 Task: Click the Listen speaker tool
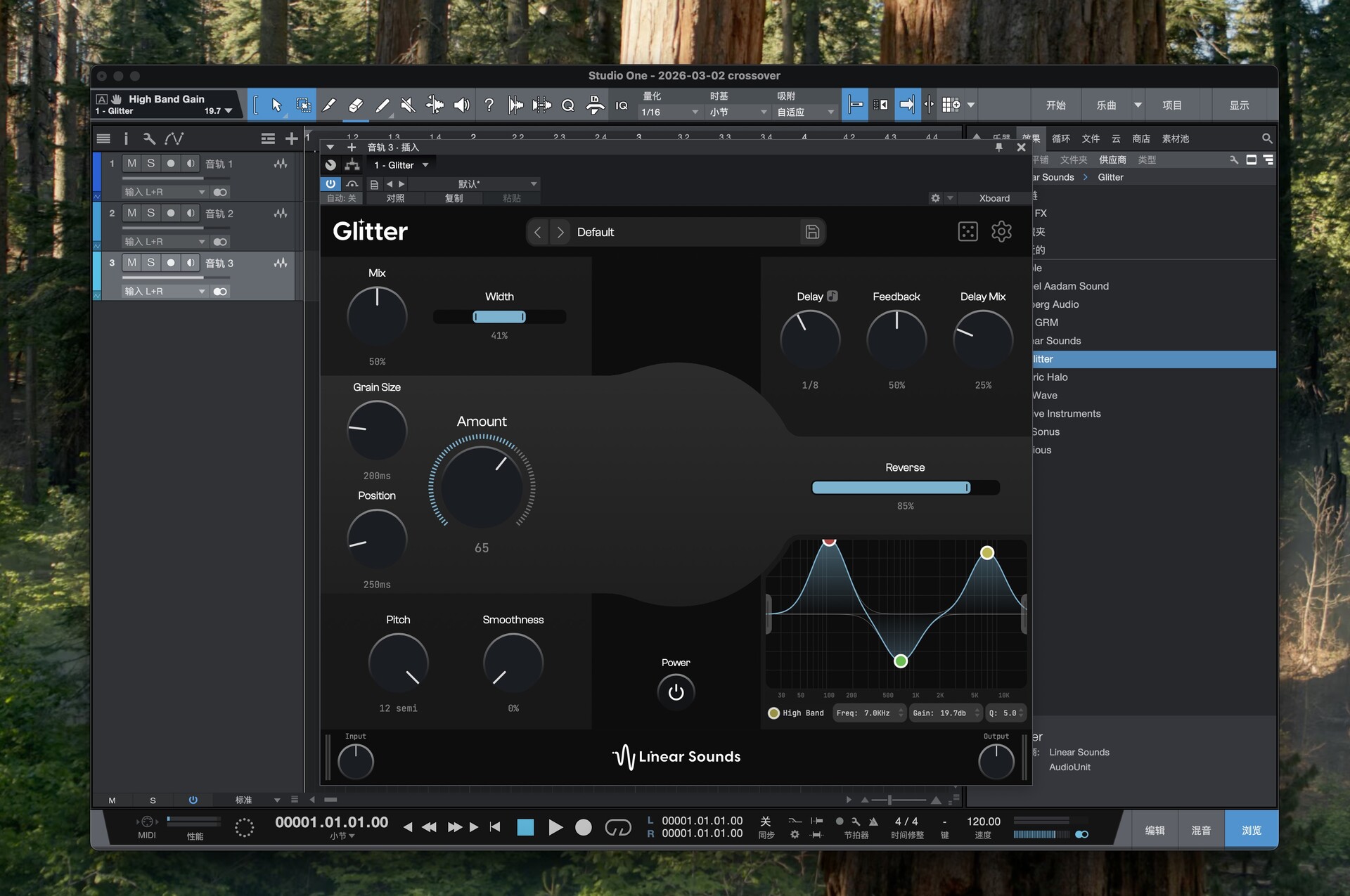coord(461,105)
